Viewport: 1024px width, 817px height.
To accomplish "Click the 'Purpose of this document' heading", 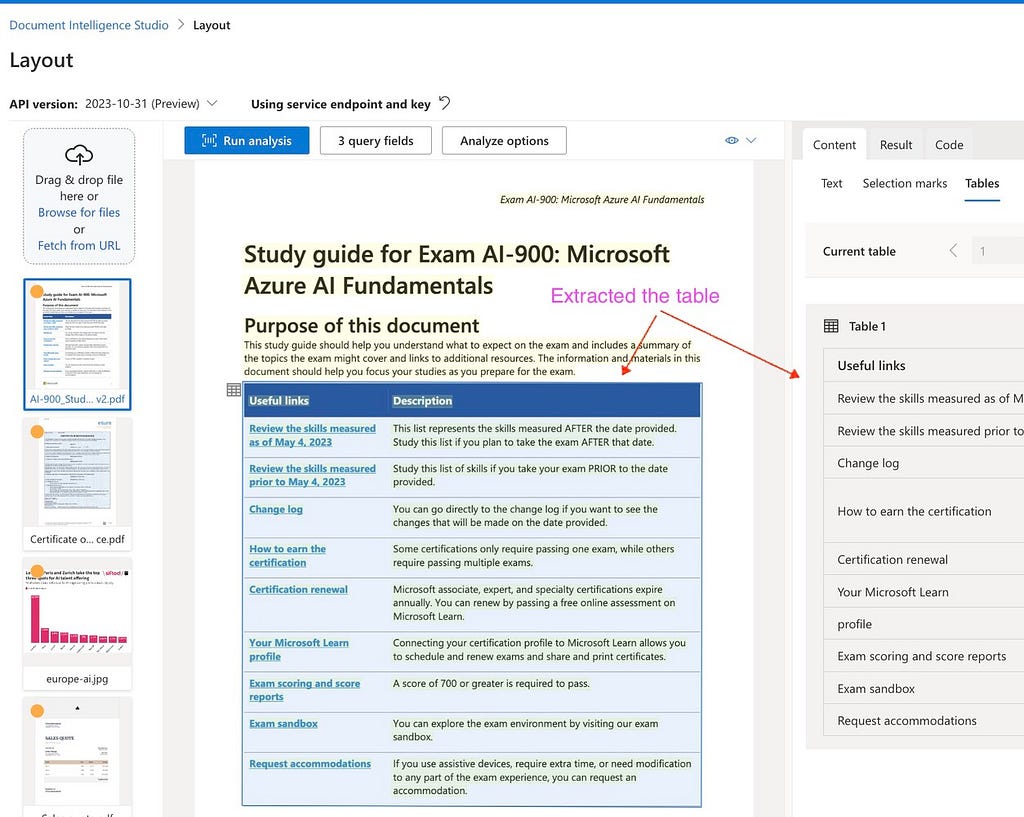I will 361,325.
